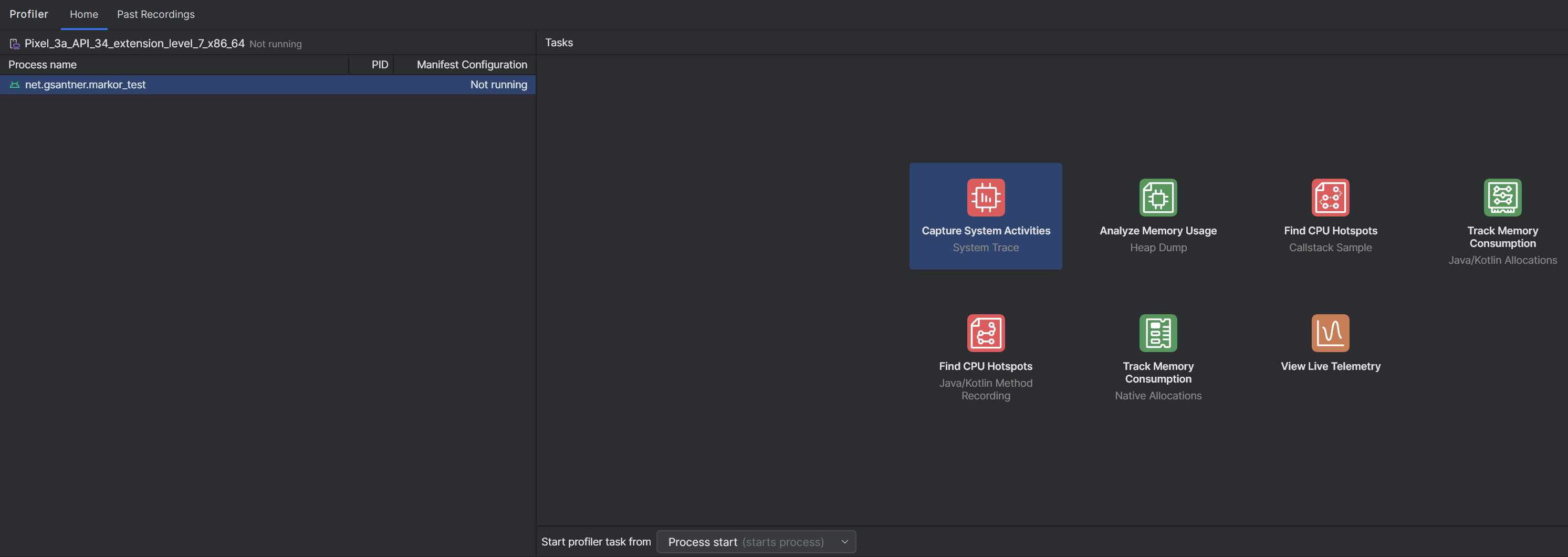Click the Android icon next to net.gsantner.markor_test

click(15, 85)
